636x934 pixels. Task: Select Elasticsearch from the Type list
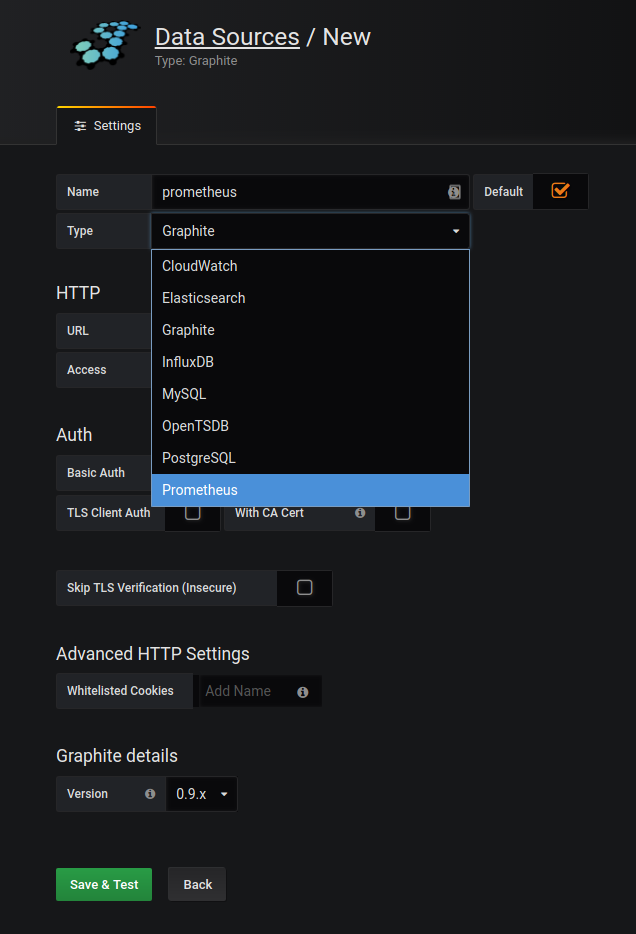point(310,298)
